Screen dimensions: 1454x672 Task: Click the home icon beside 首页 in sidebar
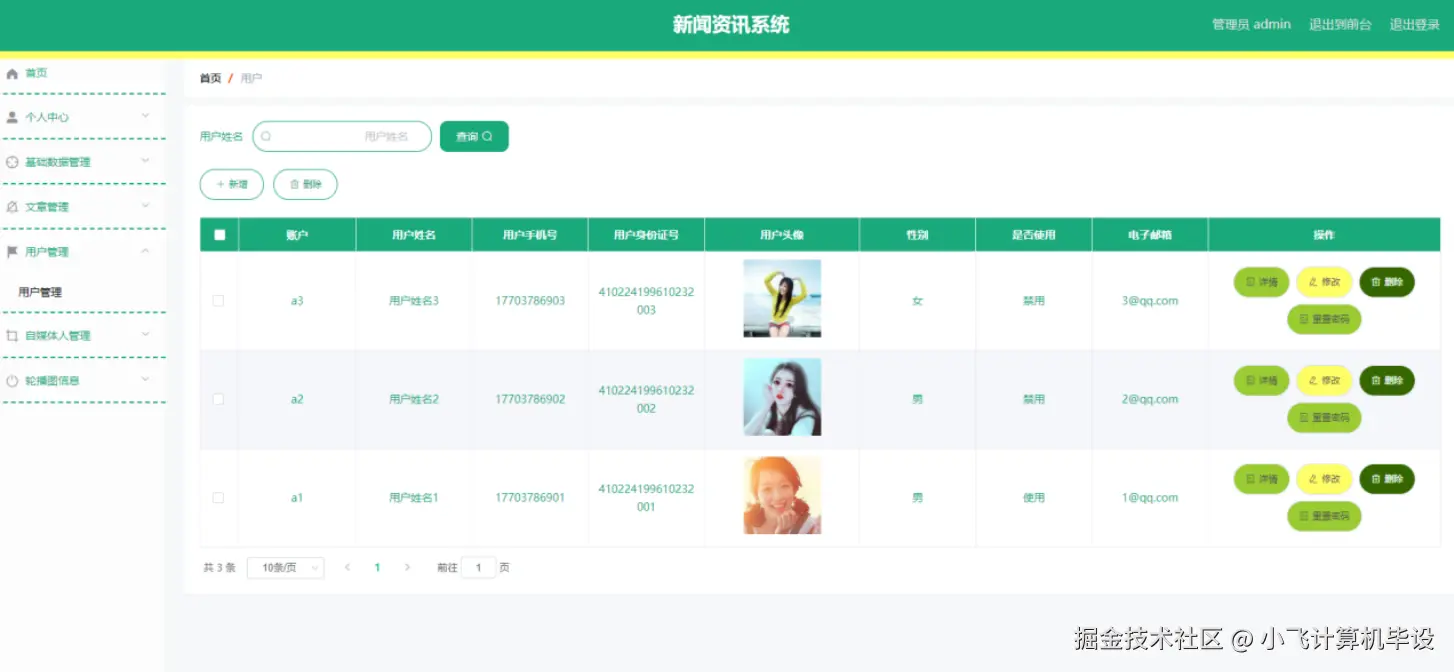coord(12,73)
